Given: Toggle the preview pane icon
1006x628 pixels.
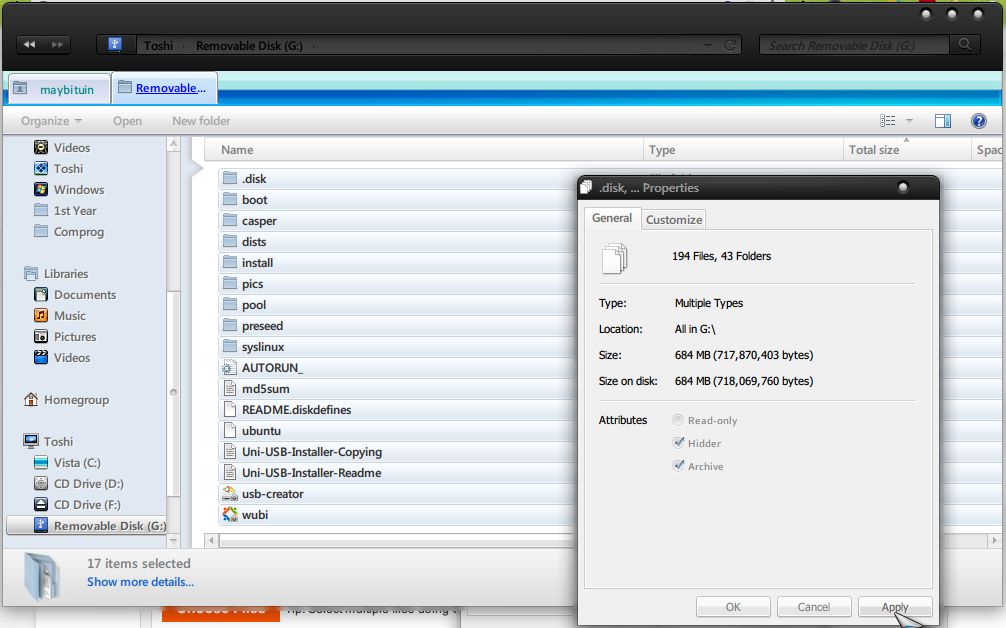Looking at the screenshot, I should (942, 121).
